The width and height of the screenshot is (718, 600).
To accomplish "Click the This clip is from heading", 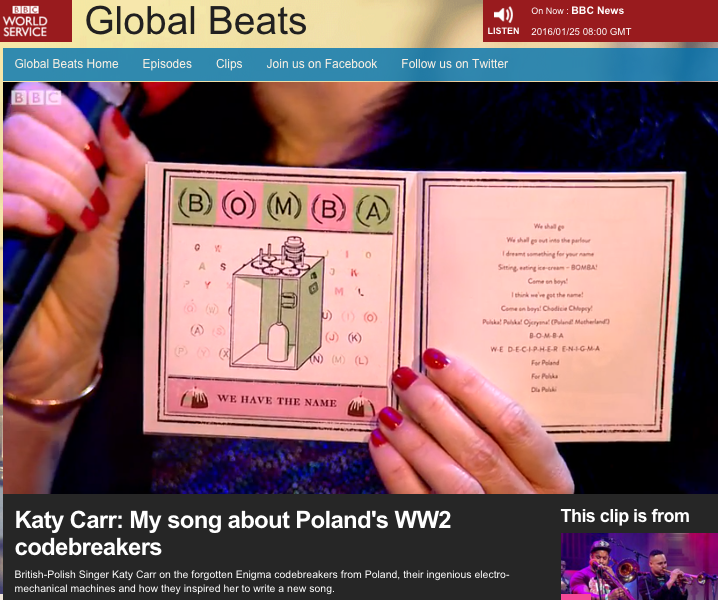I will (x=625, y=516).
